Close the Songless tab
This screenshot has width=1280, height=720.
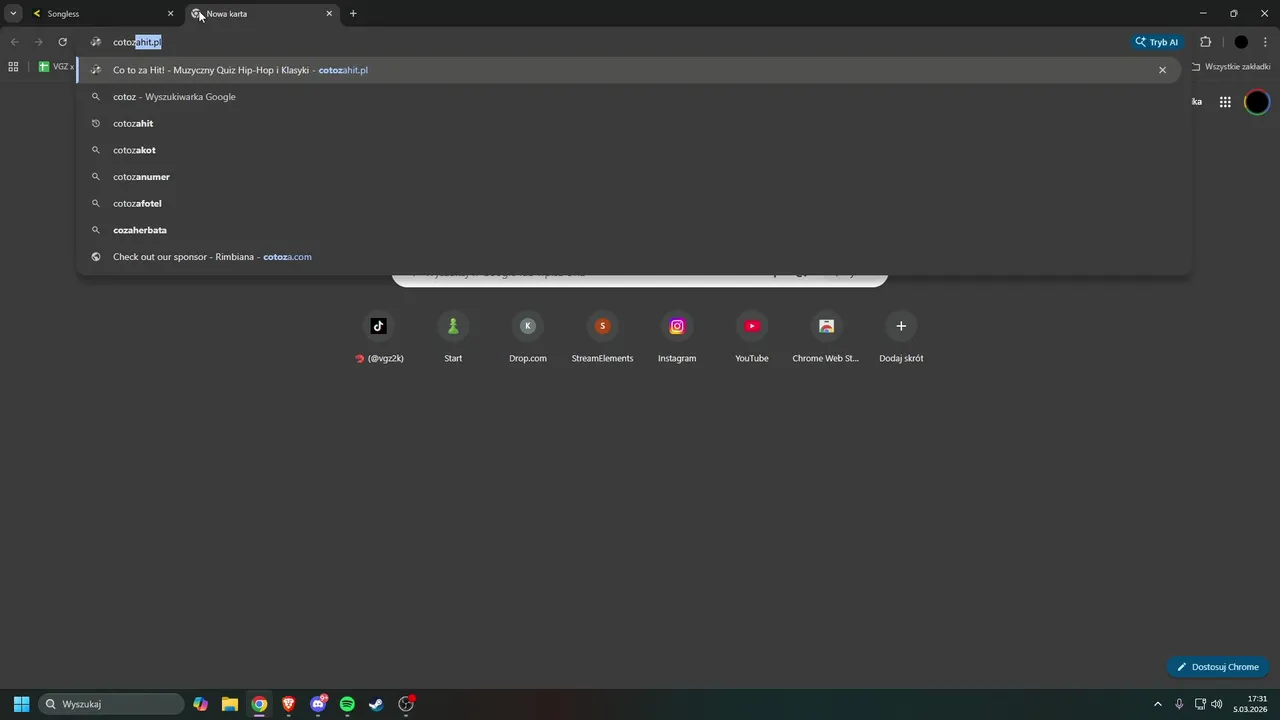[170, 14]
